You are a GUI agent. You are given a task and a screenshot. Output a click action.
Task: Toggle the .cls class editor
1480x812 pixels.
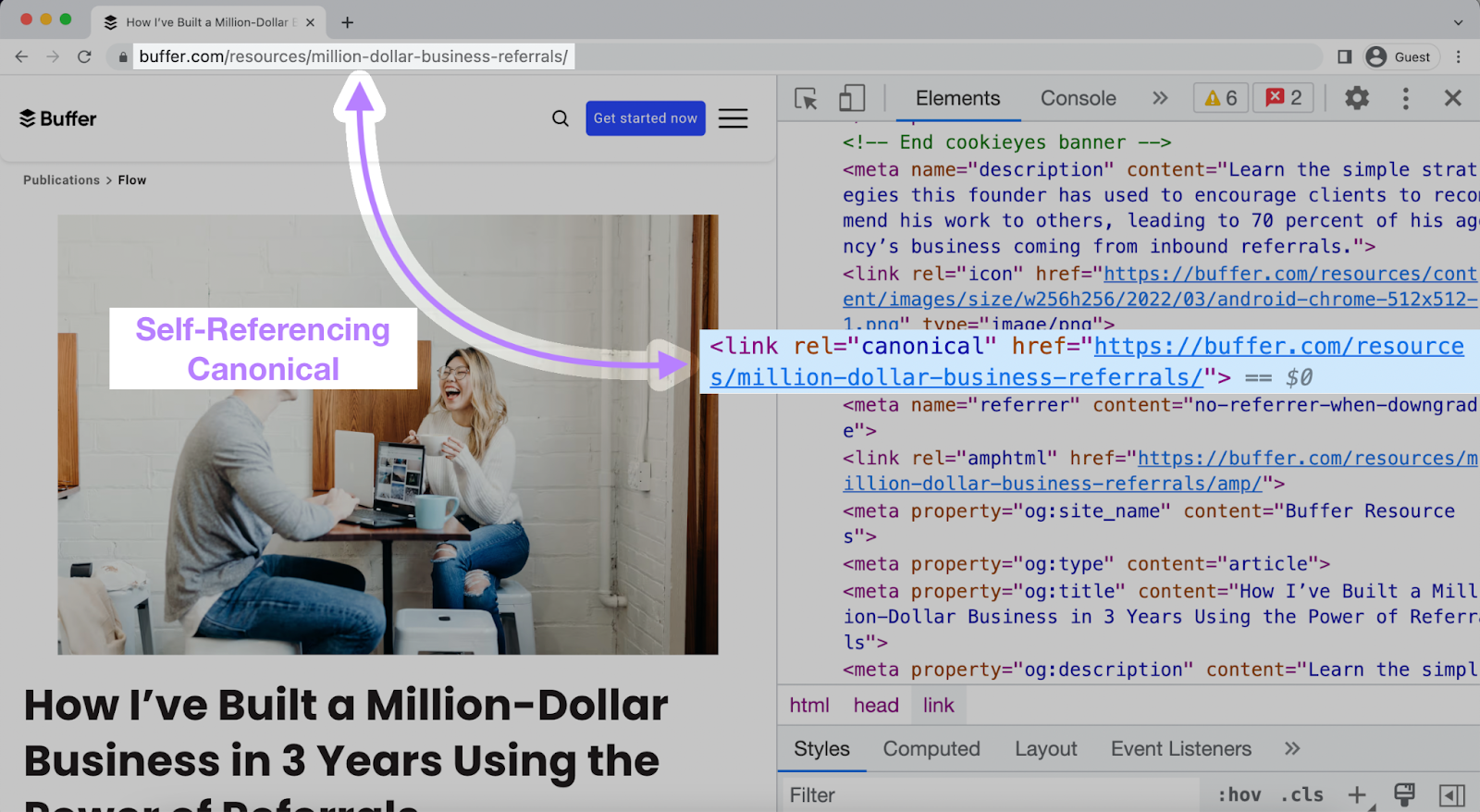[1301, 795]
